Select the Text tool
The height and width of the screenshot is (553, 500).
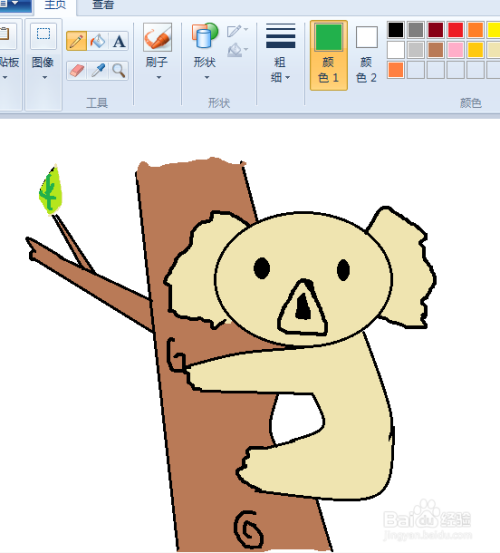coord(119,41)
